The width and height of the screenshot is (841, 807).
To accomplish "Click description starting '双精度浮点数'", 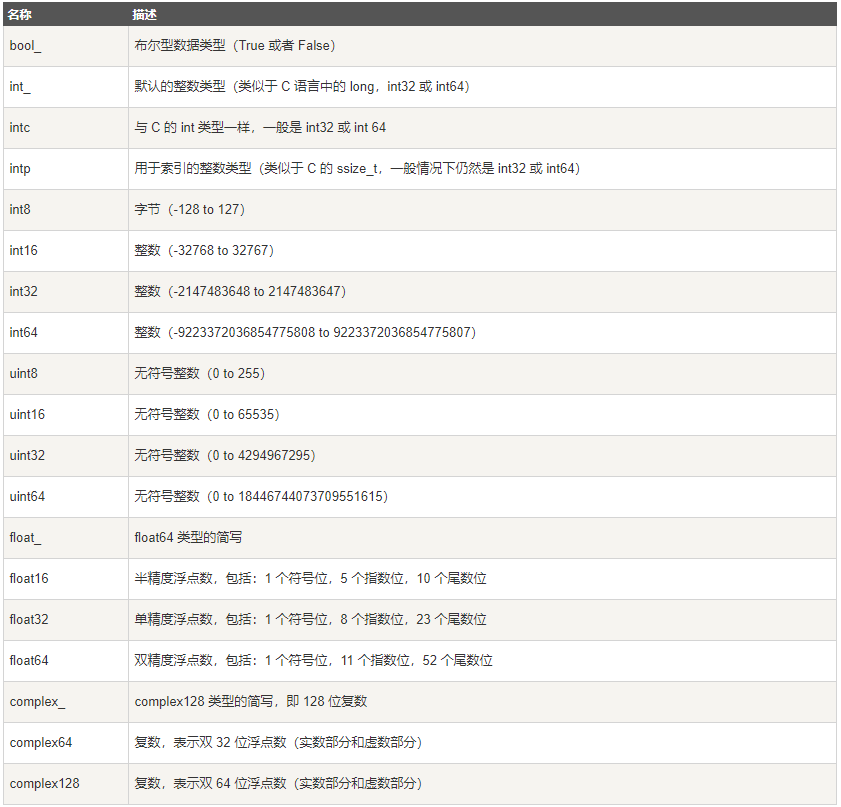I will point(313,661).
